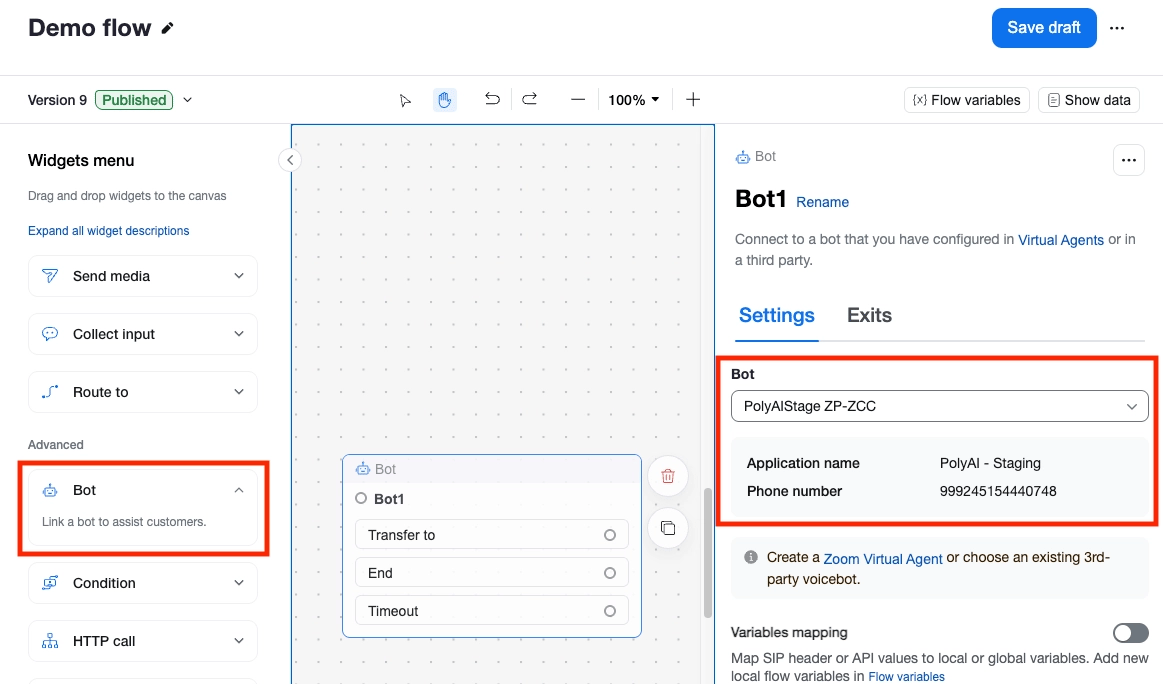Click the Route to widget icon
The image size is (1163, 684).
tap(50, 392)
